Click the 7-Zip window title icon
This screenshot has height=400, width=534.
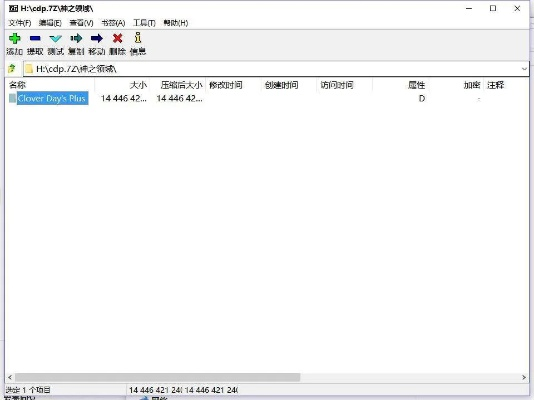point(13,9)
